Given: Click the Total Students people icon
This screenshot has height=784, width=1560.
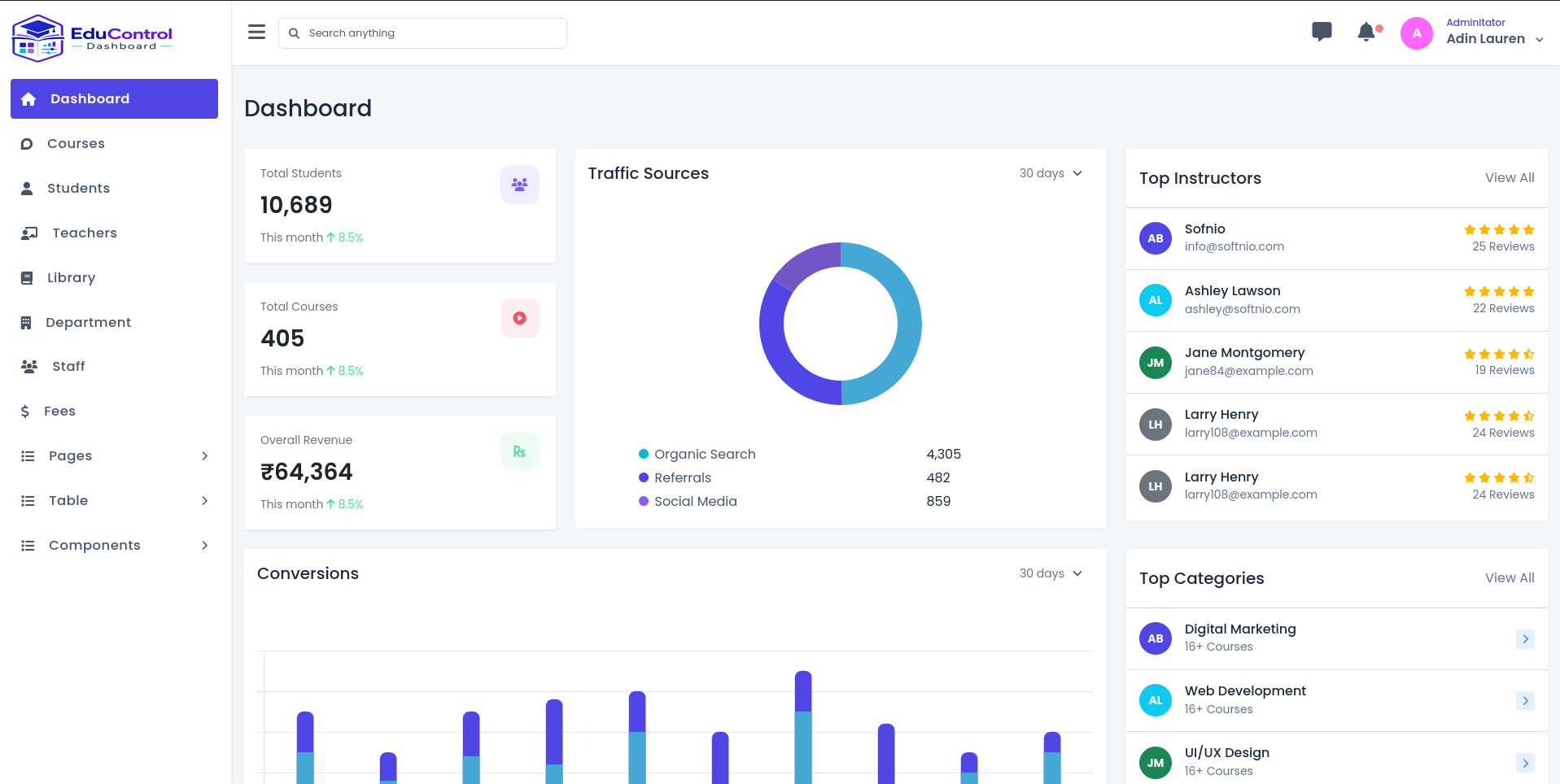Looking at the screenshot, I should [519, 185].
